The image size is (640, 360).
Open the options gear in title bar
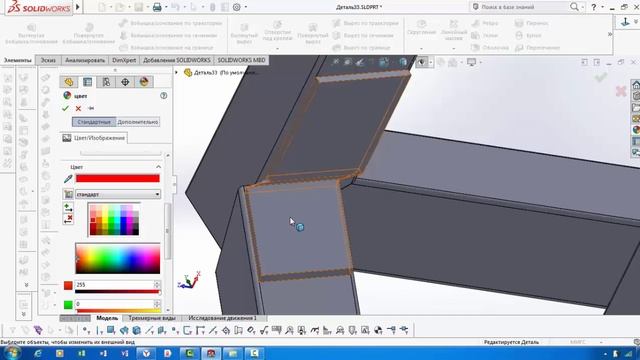(237, 7)
